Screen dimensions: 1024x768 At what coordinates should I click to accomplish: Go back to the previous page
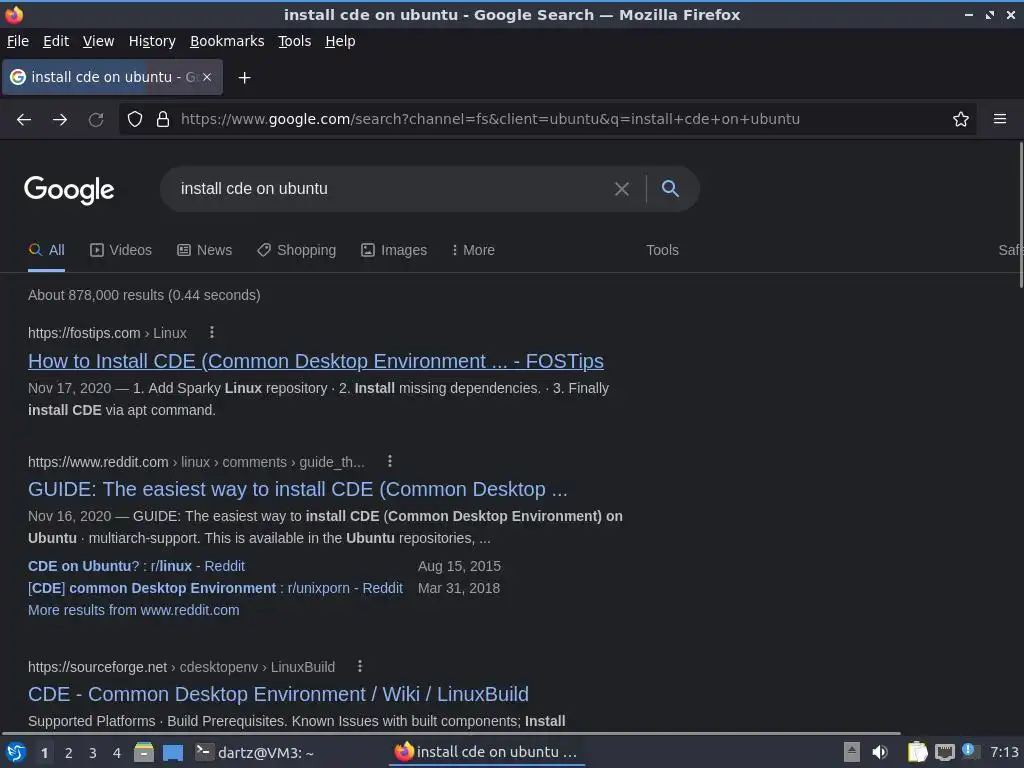pos(24,119)
